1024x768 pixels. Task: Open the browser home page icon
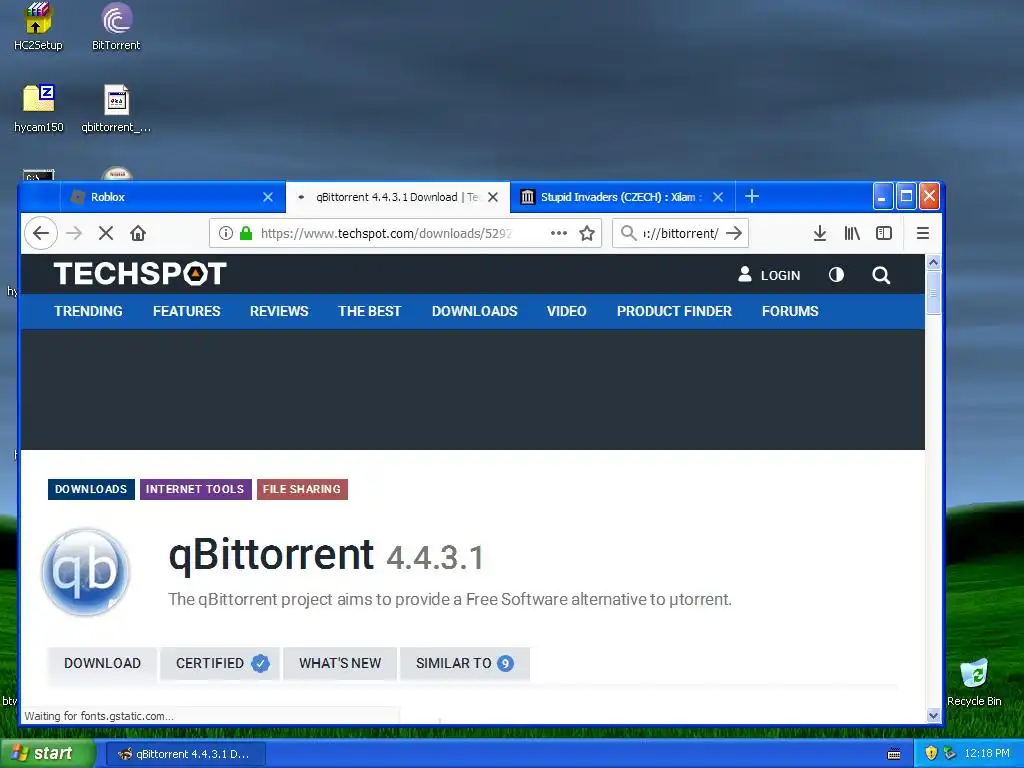pyautogui.click(x=138, y=233)
